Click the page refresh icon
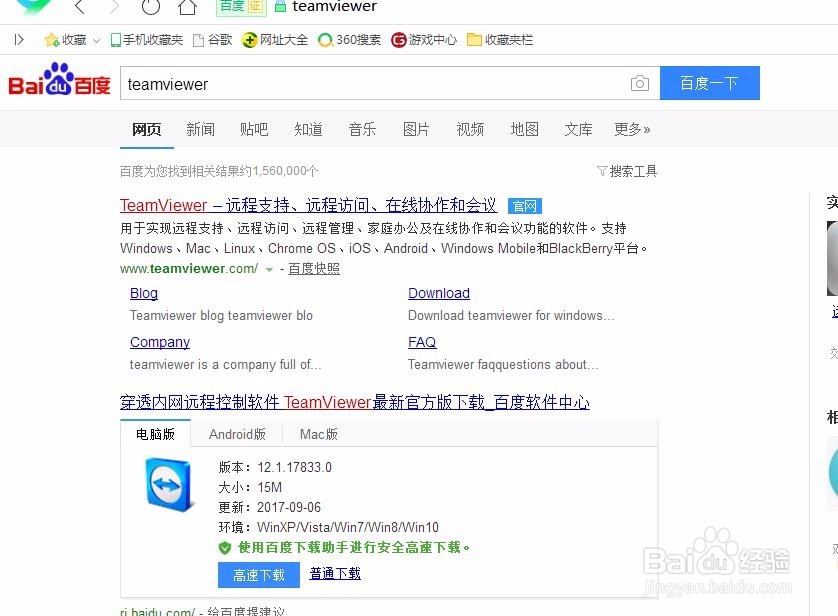 150,7
